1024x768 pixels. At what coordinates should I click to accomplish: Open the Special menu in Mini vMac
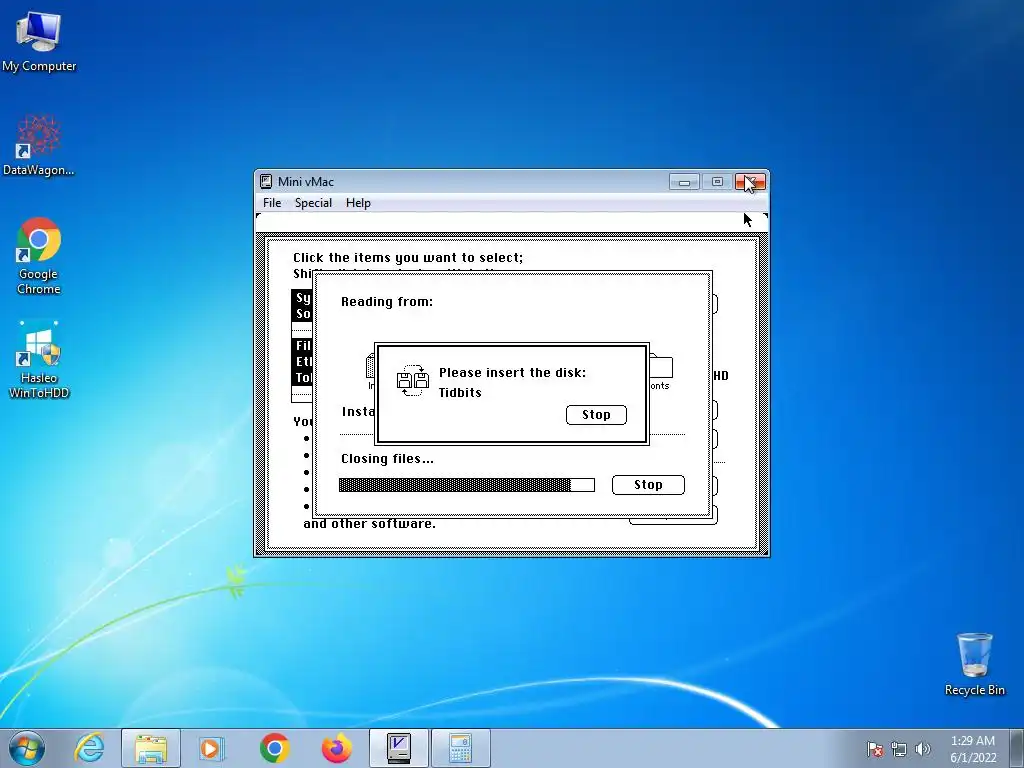313,203
